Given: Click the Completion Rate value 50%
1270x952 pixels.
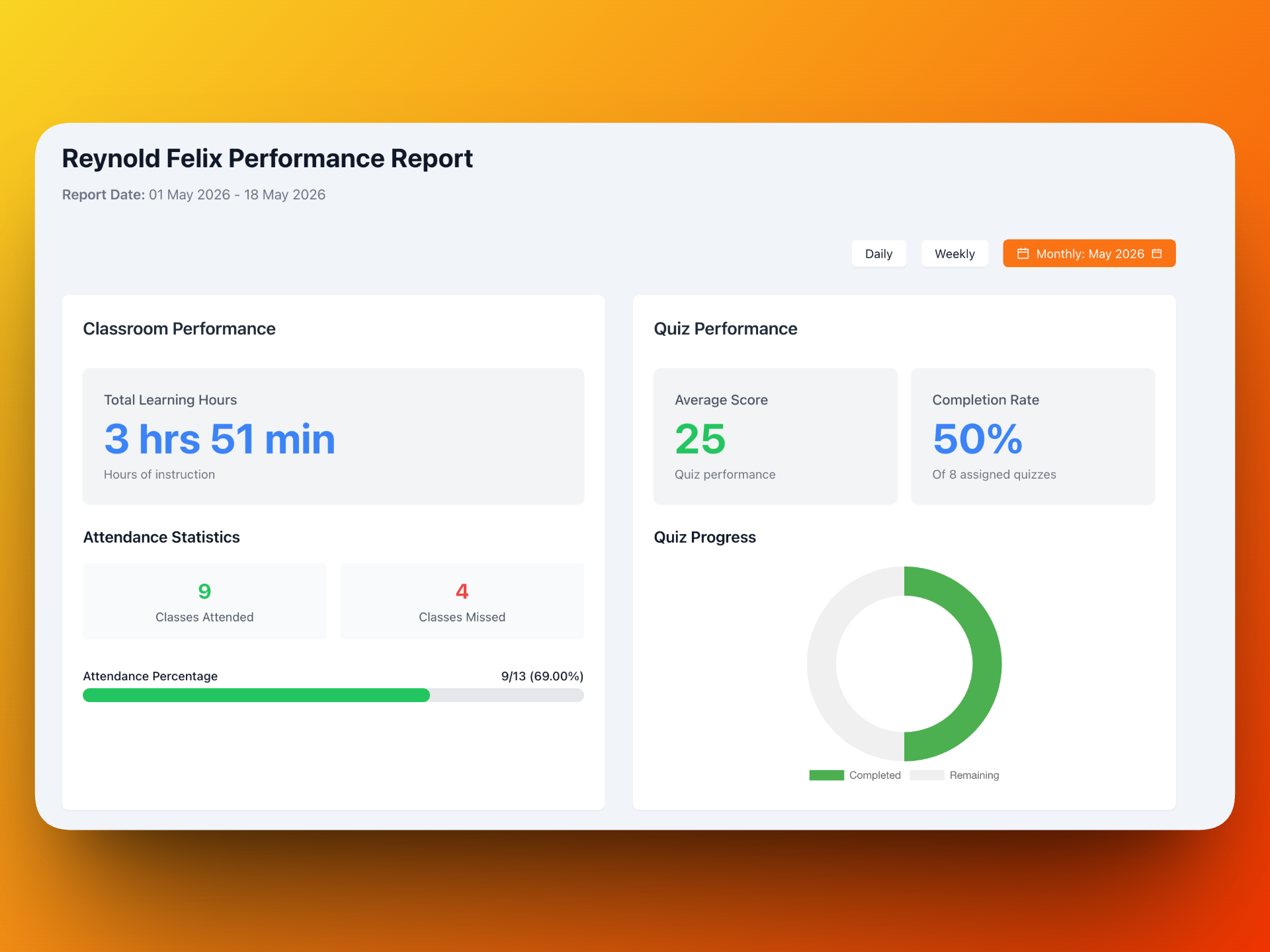Looking at the screenshot, I should (978, 439).
